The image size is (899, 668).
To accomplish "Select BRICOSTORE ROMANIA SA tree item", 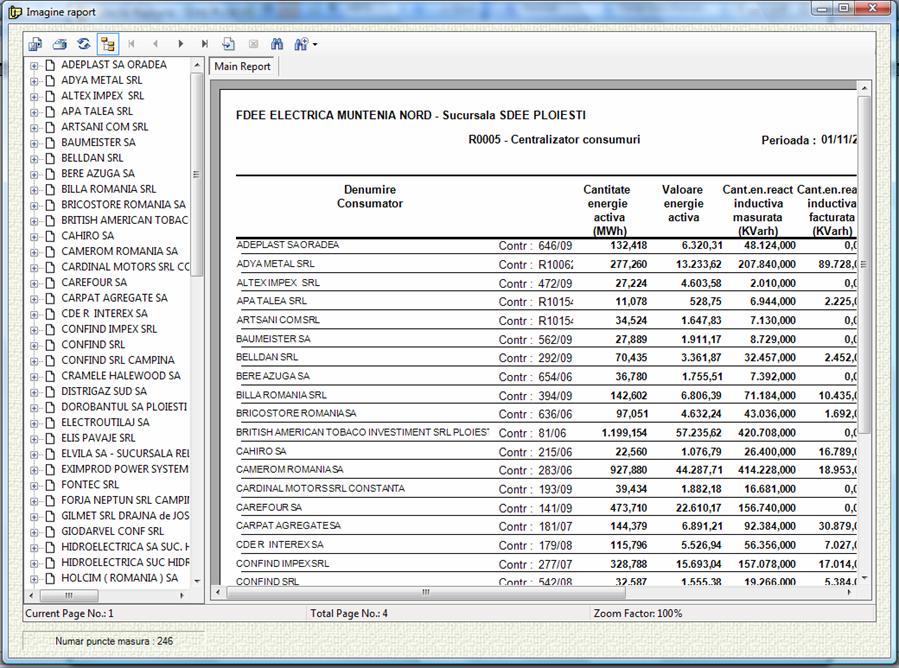I will pyautogui.click(x=123, y=204).
